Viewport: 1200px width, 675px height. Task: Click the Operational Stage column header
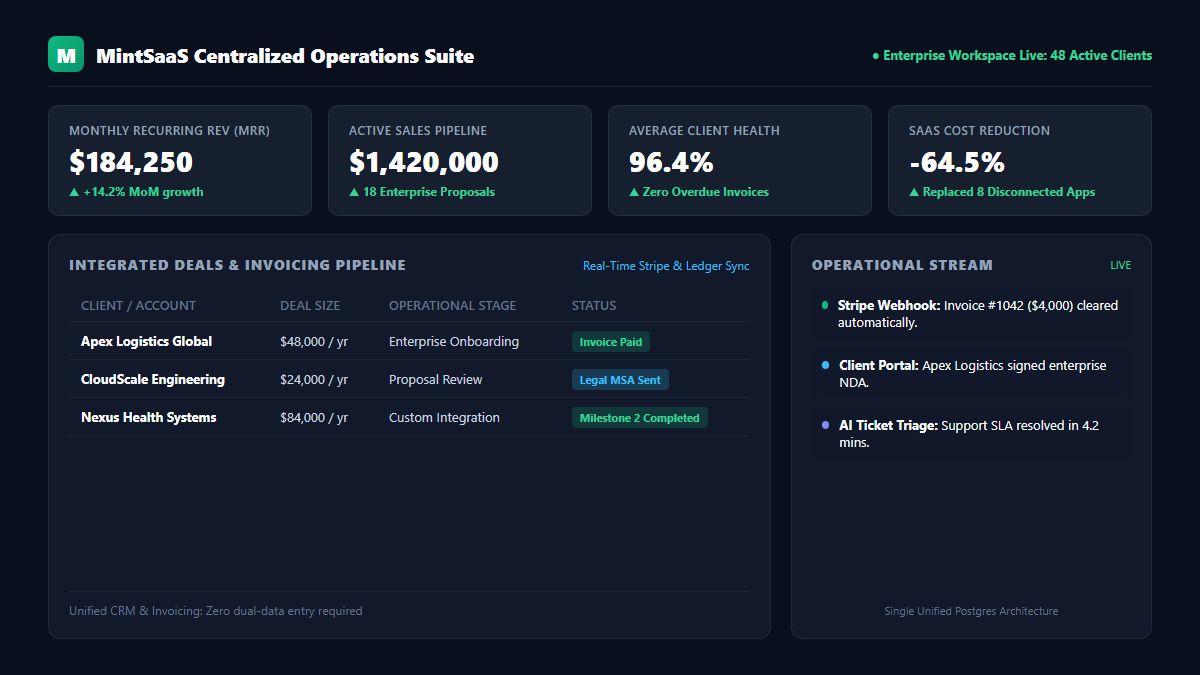[453, 306]
